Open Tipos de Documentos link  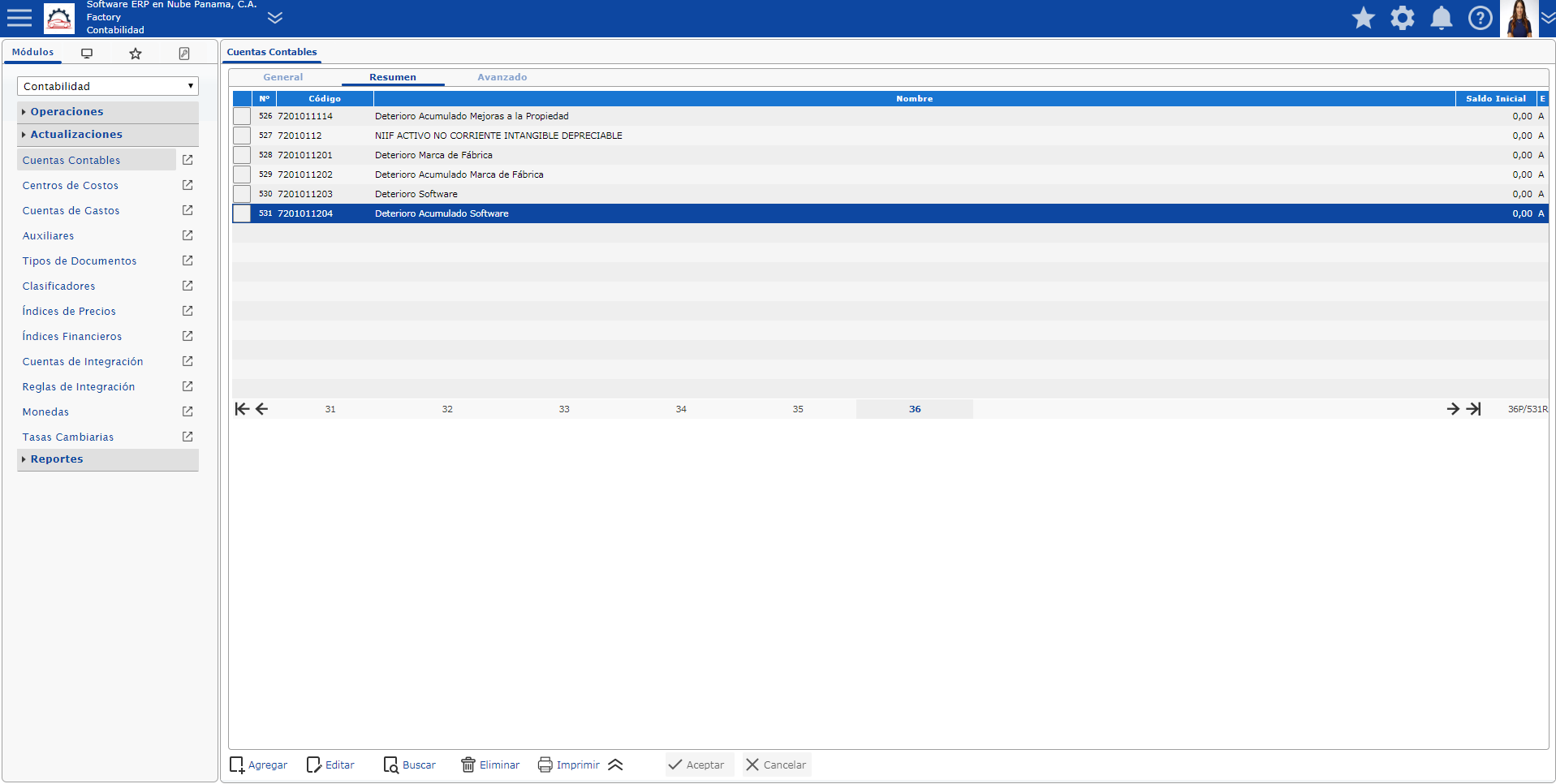(x=80, y=261)
